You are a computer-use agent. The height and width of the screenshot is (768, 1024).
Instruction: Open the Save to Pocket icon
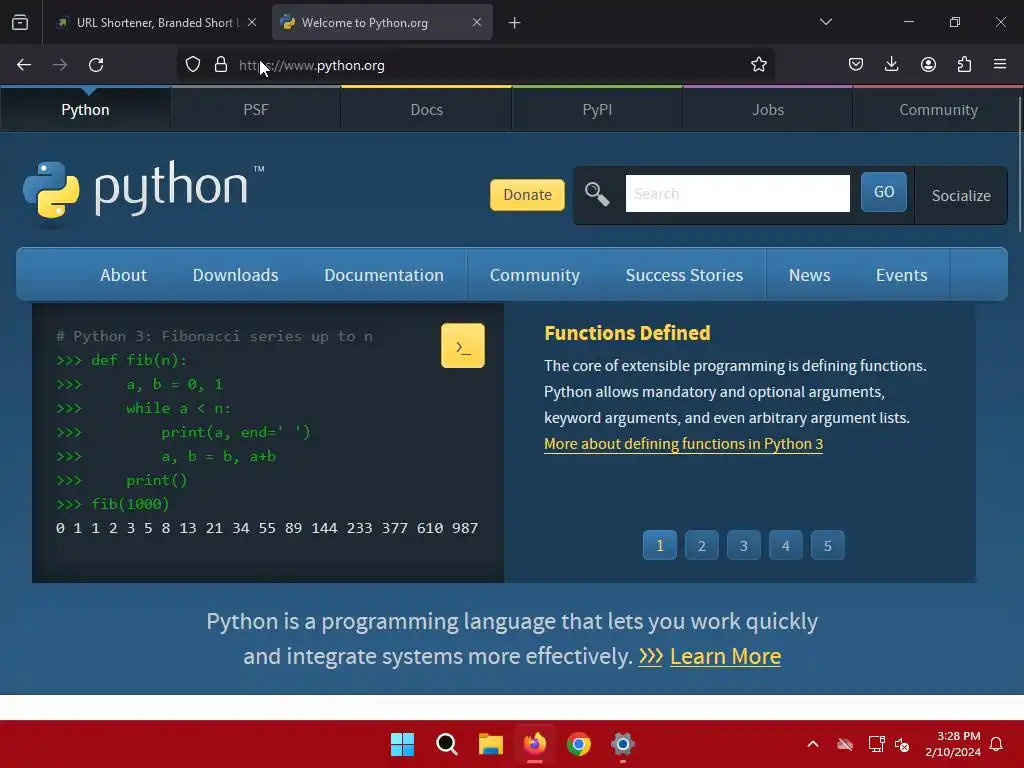coord(856,65)
